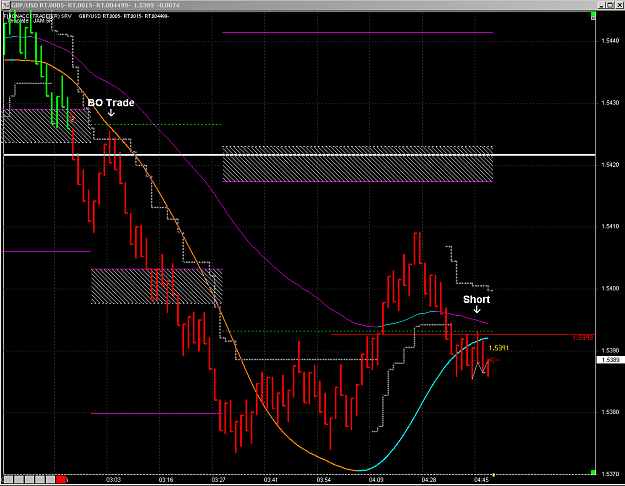Screen dimensions: 625x486
Task: Select the 'BO Trade' annotation label
Action: tap(111, 103)
